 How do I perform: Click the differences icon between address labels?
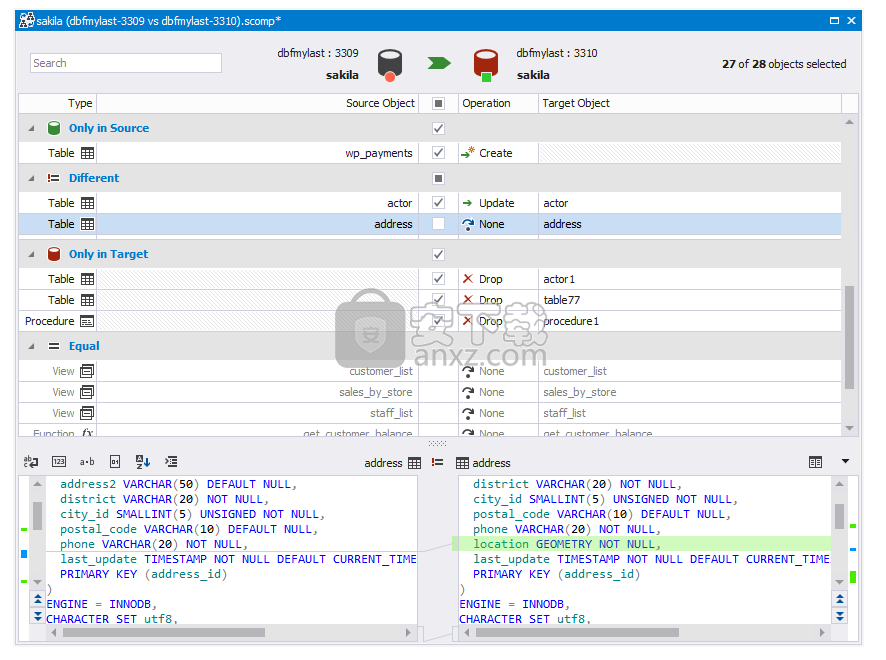tap(437, 462)
